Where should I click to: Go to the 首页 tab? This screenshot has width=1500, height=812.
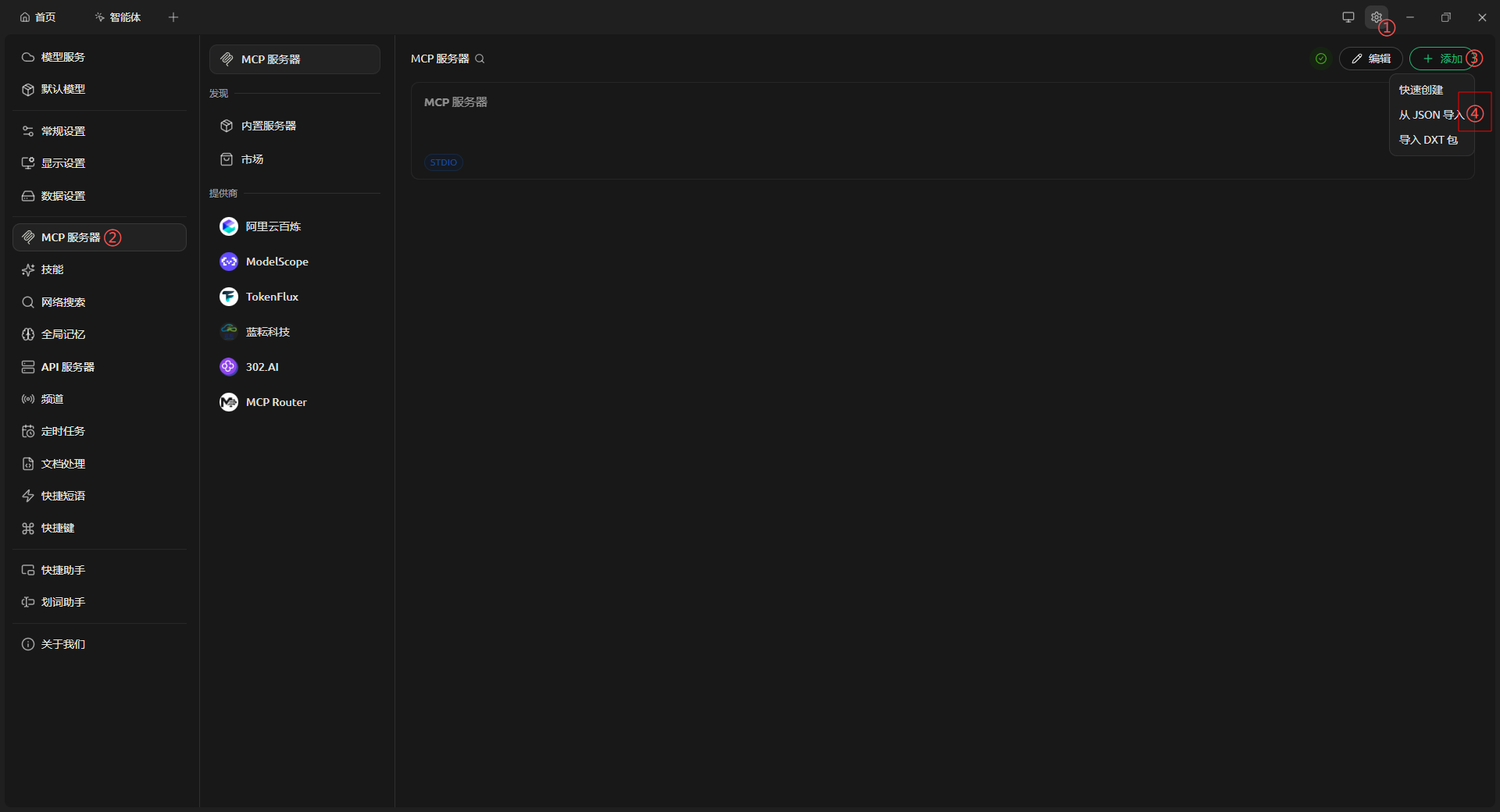click(x=38, y=17)
